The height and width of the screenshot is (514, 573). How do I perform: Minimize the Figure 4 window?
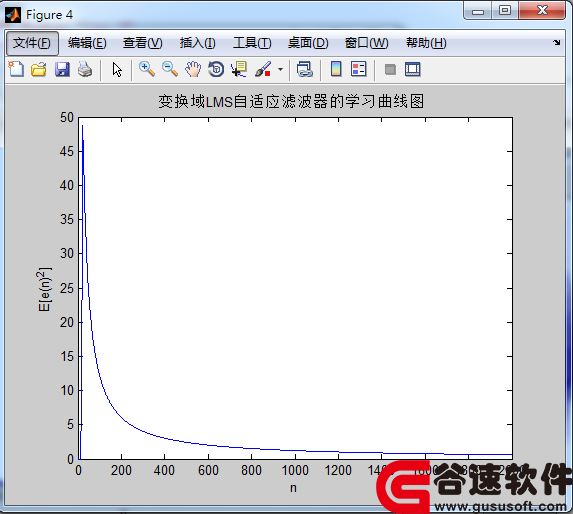pyautogui.click(x=478, y=11)
